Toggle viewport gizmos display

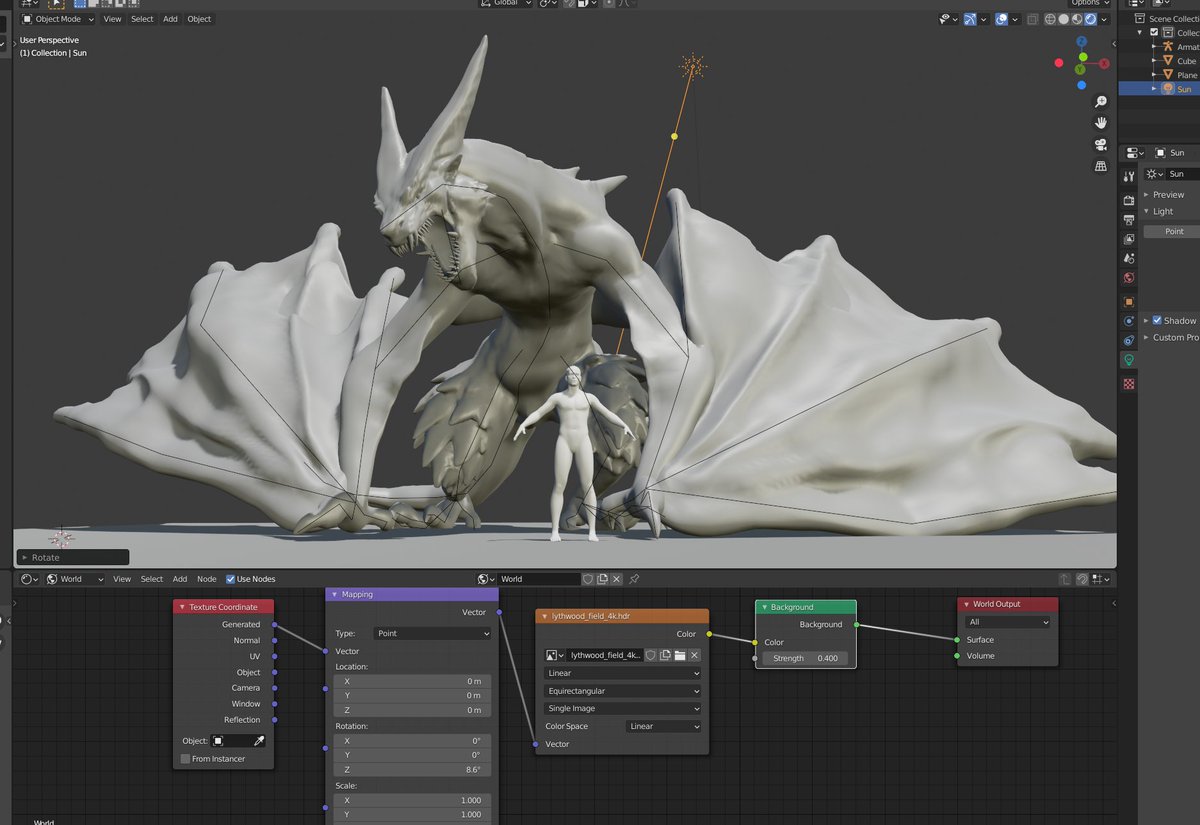point(970,19)
